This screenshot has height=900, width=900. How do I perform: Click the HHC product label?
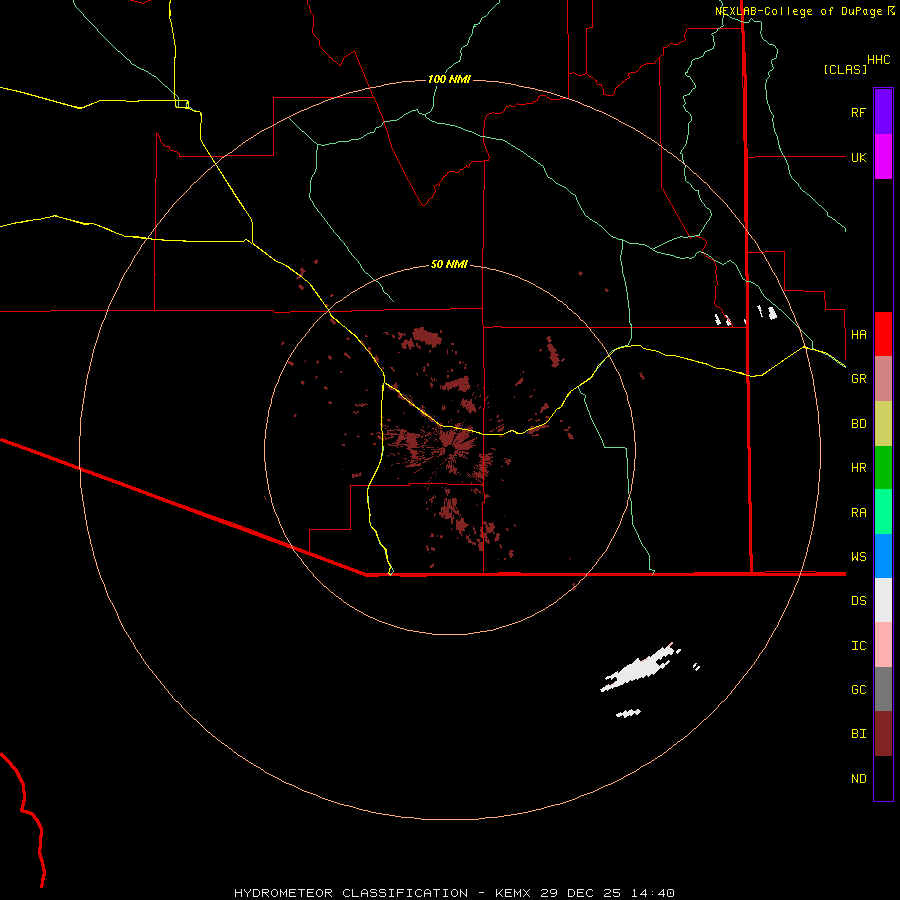click(878, 60)
